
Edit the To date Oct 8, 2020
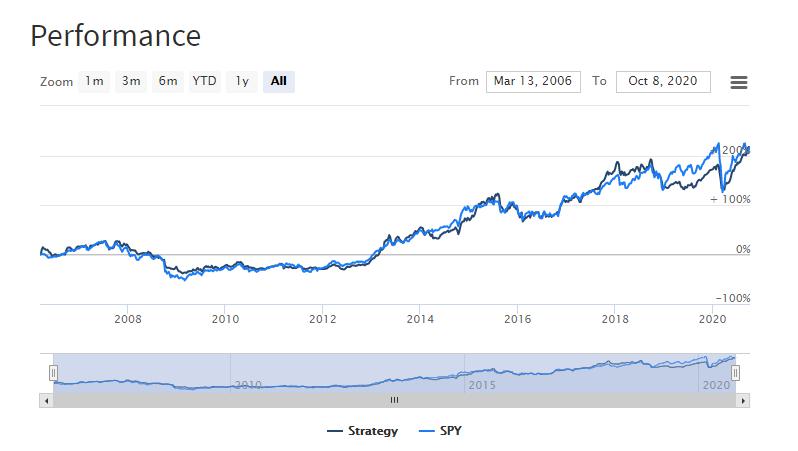coord(663,81)
